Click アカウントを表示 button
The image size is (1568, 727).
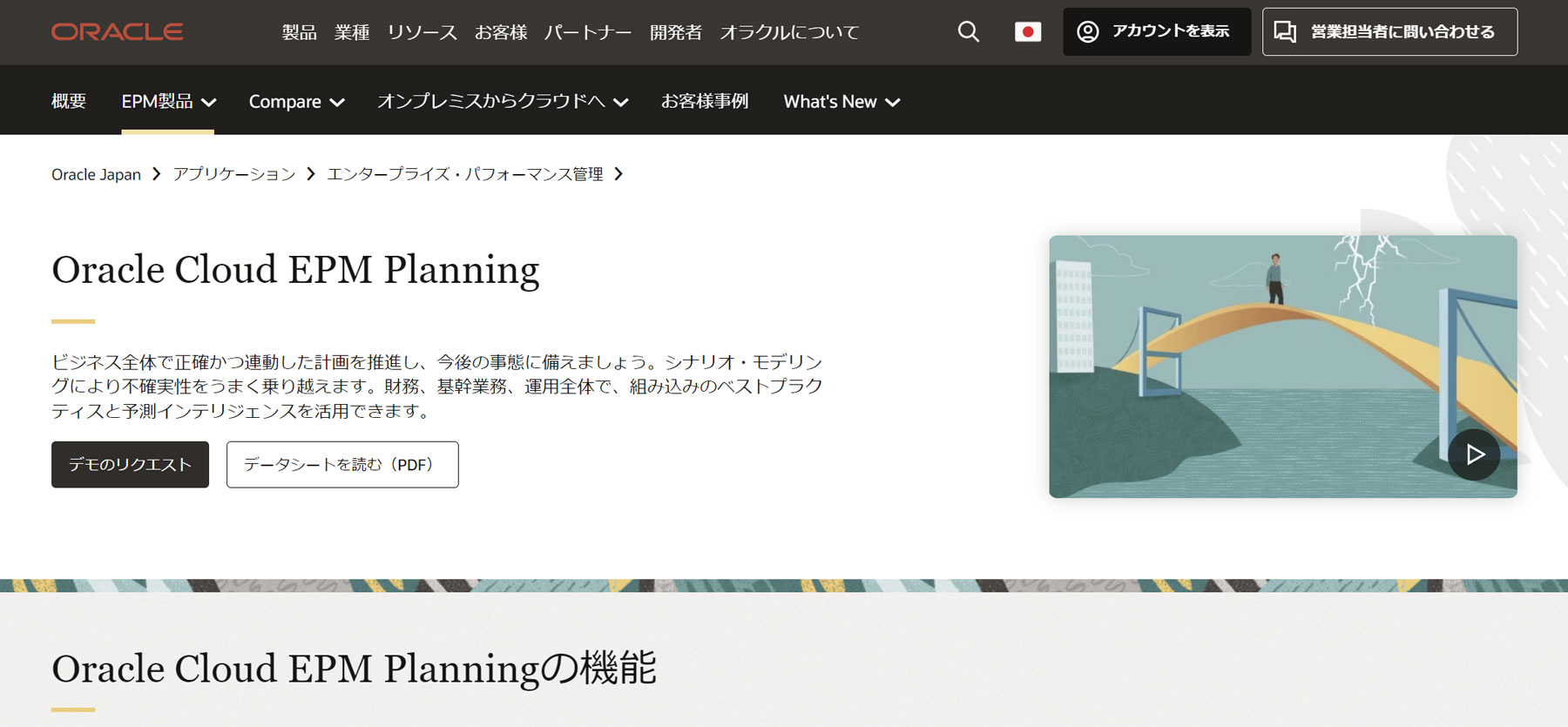click(1157, 32)
